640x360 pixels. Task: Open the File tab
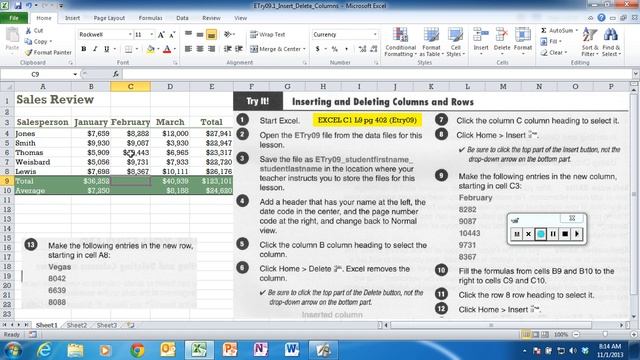point(14,18)
